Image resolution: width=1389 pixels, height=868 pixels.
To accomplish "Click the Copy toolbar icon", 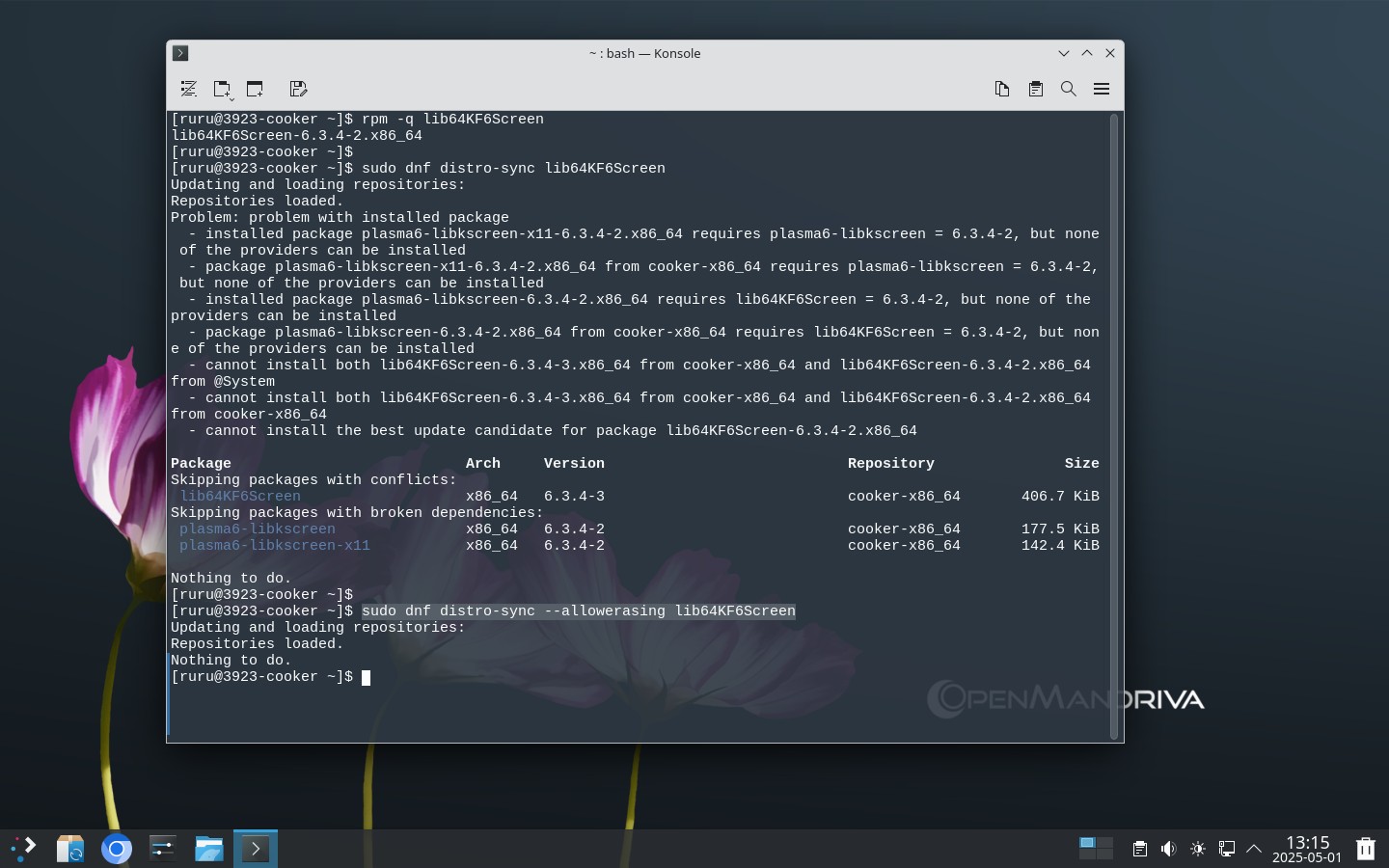I will tap(1002, 89).
